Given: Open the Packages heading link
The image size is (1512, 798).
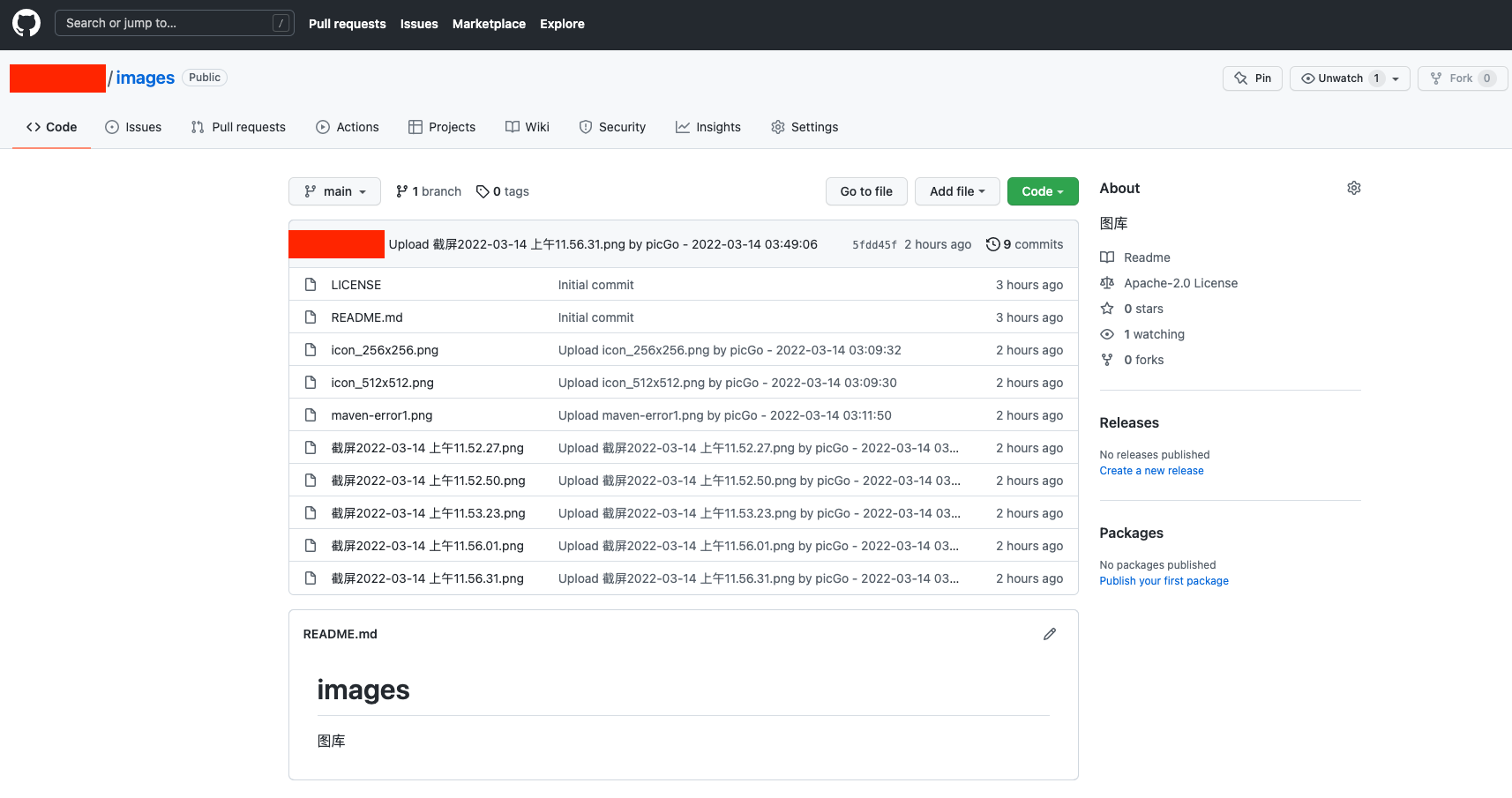Looking at the screenshot, I should 1132,533.
